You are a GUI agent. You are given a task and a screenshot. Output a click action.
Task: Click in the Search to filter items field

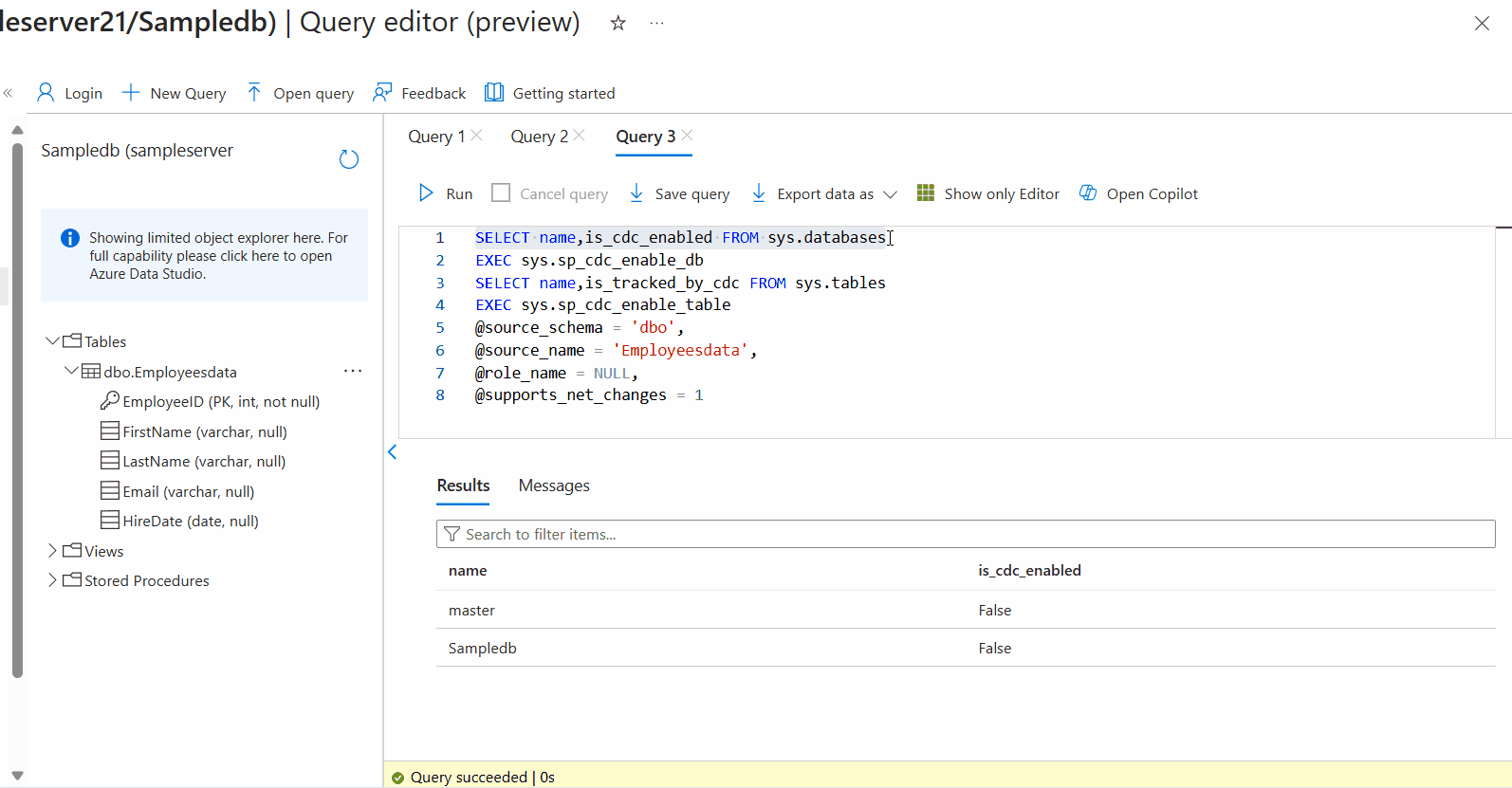click(966, 534)
